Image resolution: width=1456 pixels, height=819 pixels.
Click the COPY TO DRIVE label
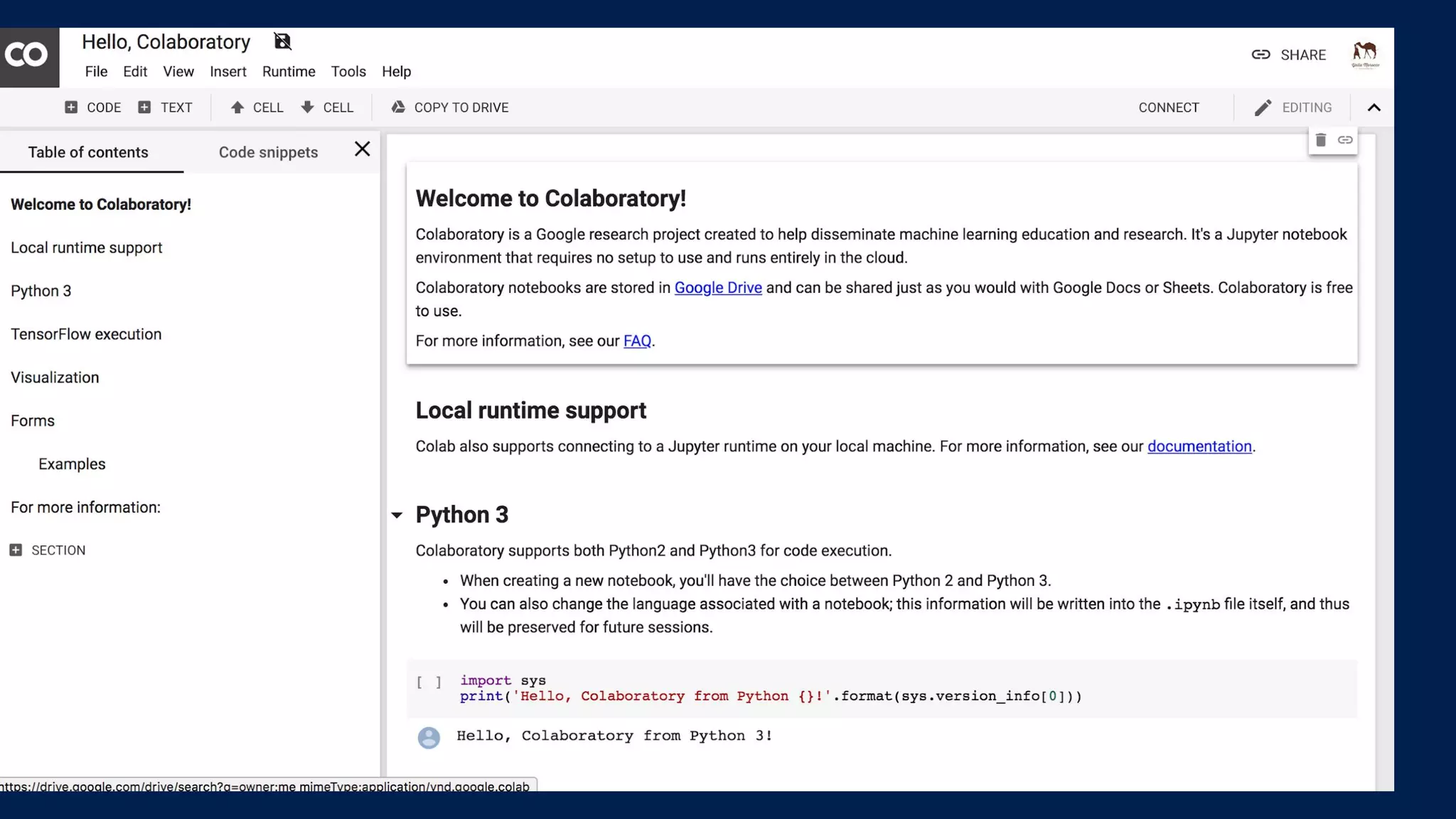coord(461,107)
